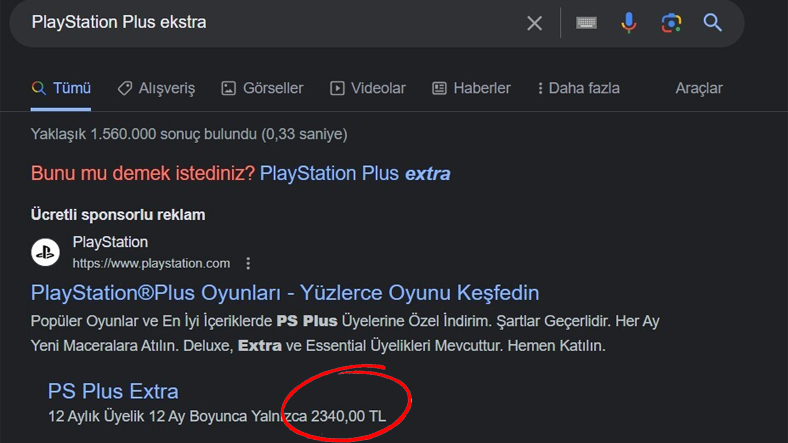The height and width of the screenshot is (443, 788).
Task: Click the PlayStation advertiser name
Action: 110,243
